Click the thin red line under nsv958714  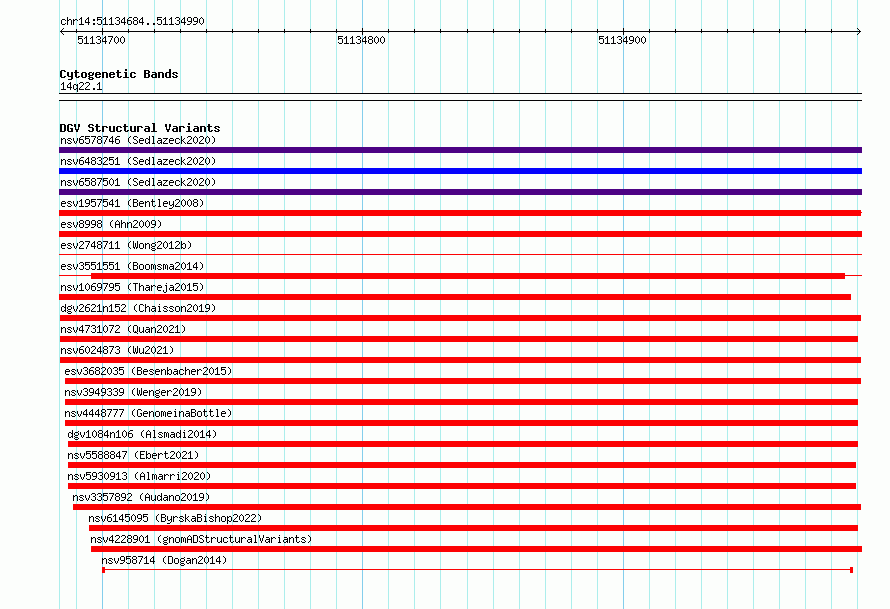(477, 569)
